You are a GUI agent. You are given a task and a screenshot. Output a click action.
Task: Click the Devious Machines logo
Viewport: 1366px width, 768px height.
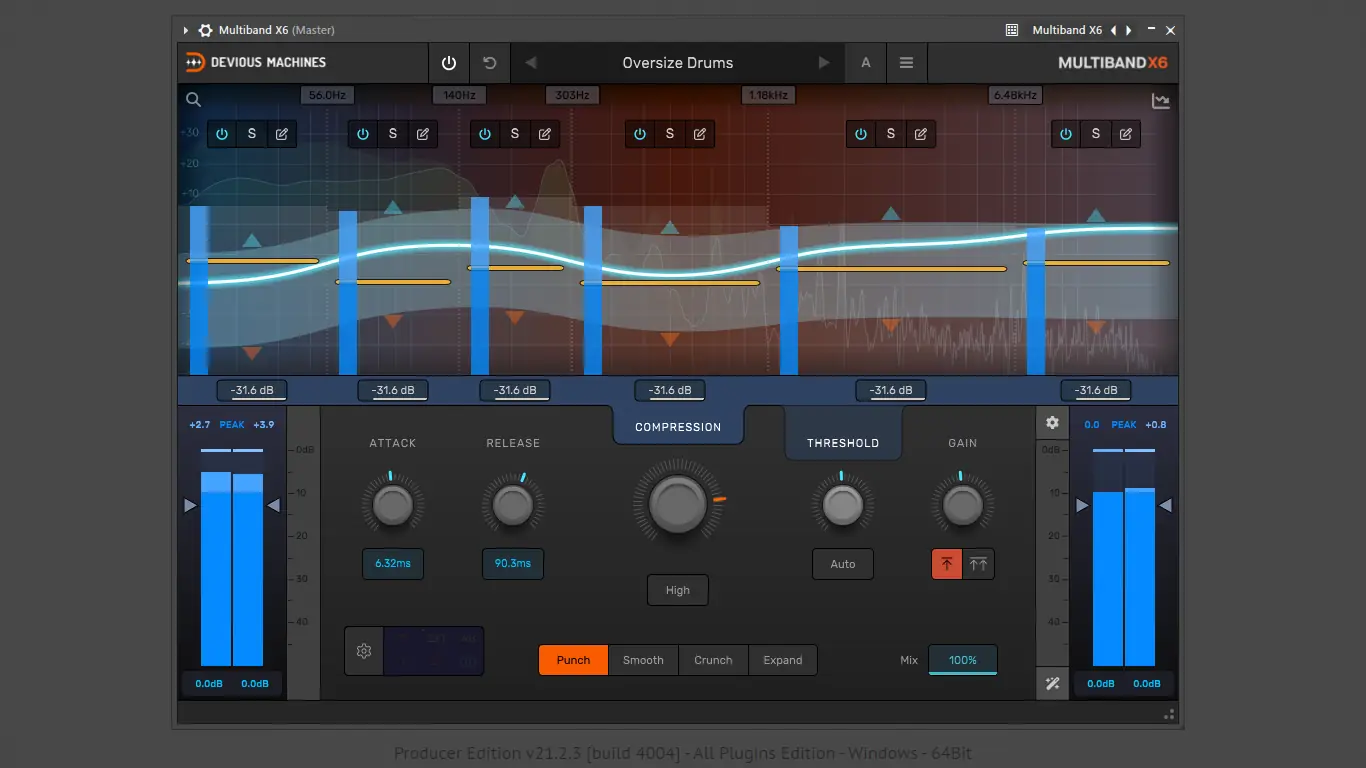256,63
